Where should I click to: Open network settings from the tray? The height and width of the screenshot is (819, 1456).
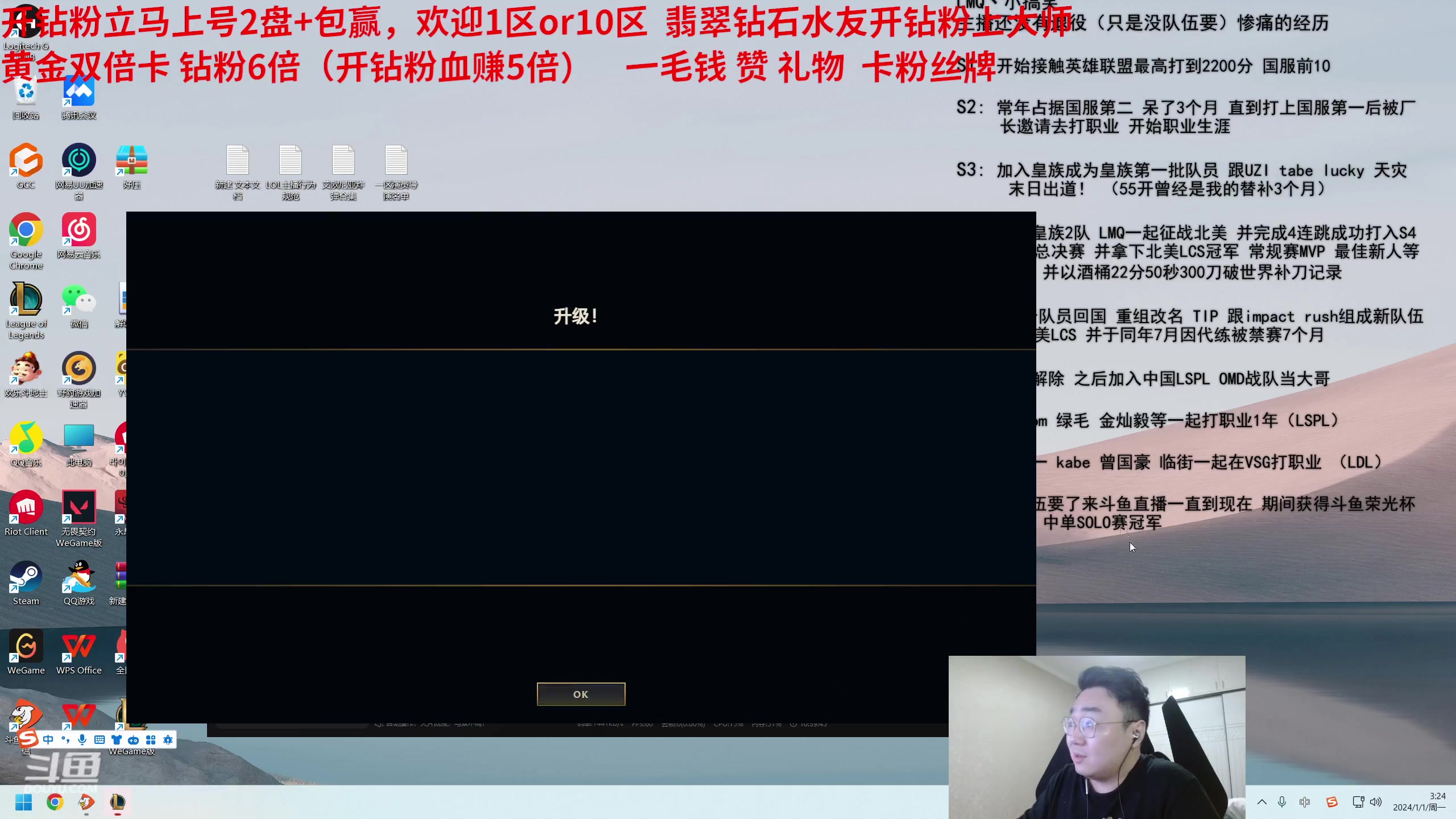coord(1358,802)
